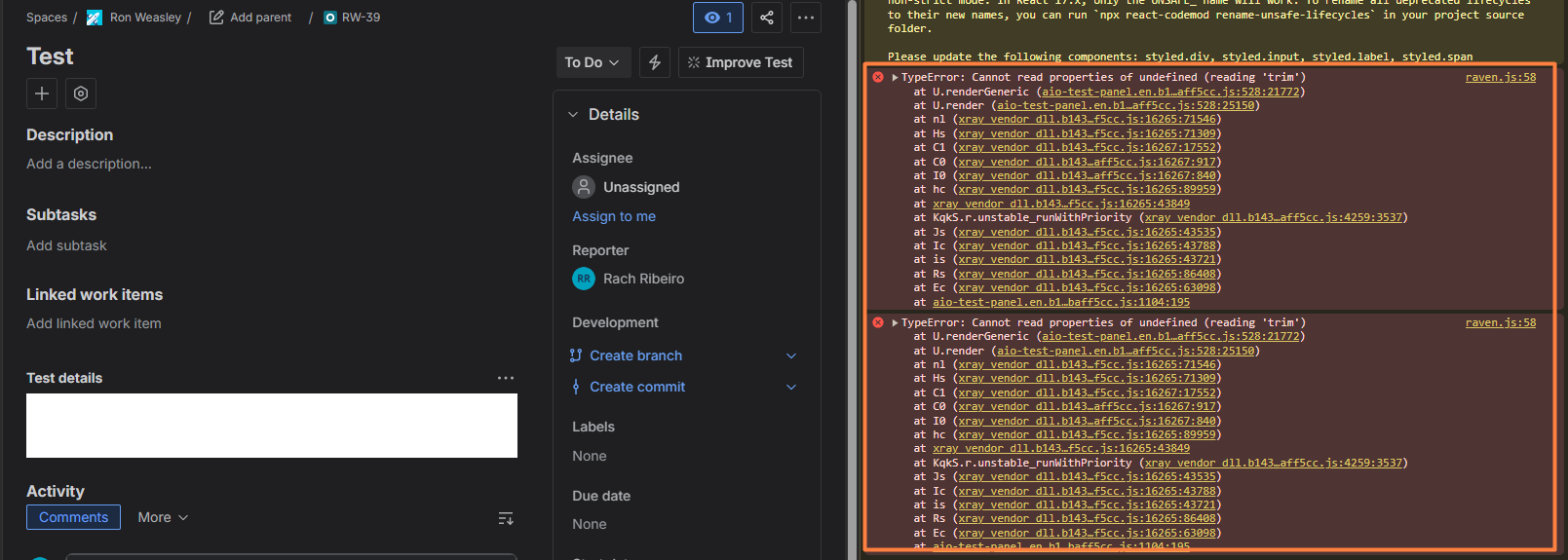Image resolution: width=1568 pixels, height=560 pixels.
Task: Expand the first TypeError disclosure triangle
Action: (895, 78)
